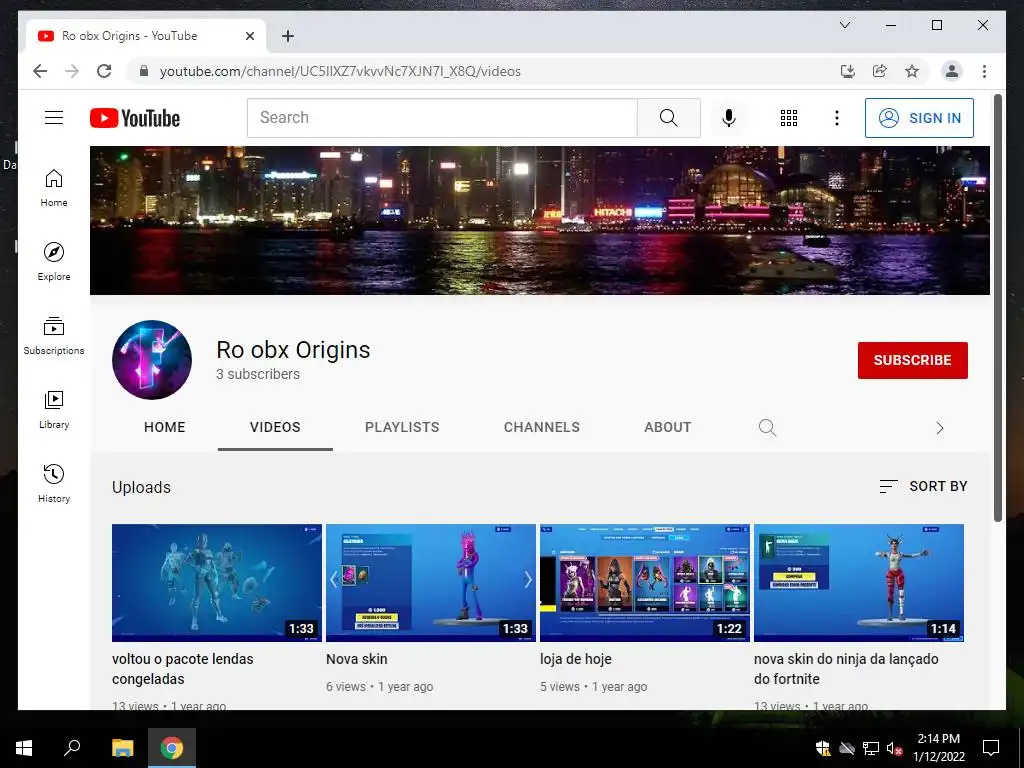
Task: Open Windows taskbar search
Action: pyautogui.click(x=72, y=748)
